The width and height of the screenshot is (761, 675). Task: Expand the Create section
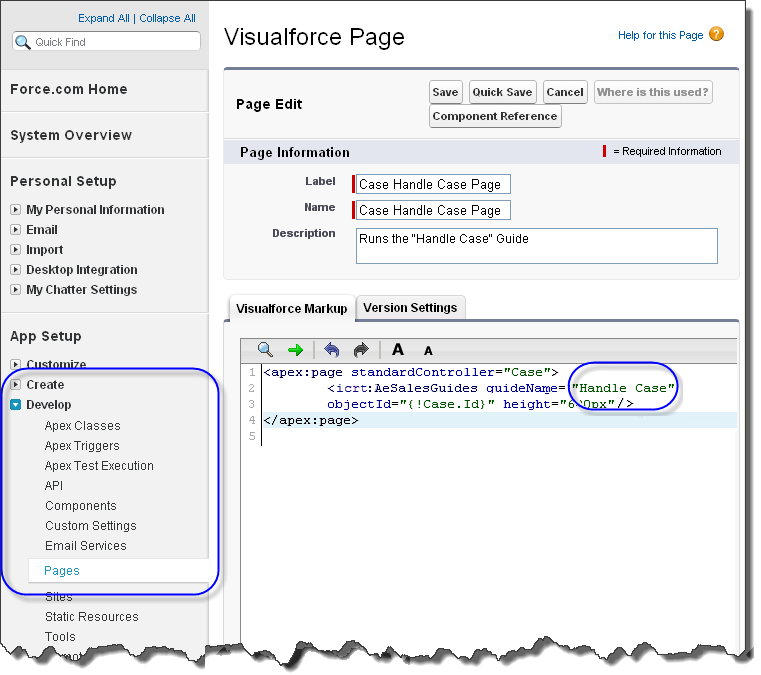(x=16, y=384)
